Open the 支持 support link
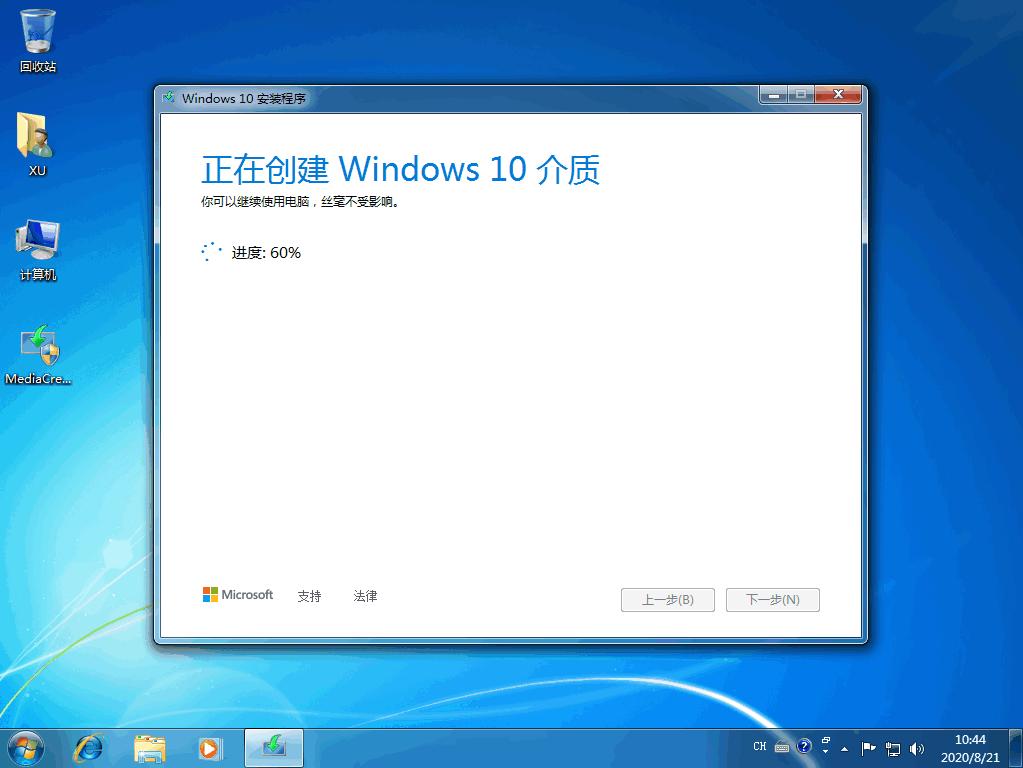1023x768 pixels. [x=310, y=595]
